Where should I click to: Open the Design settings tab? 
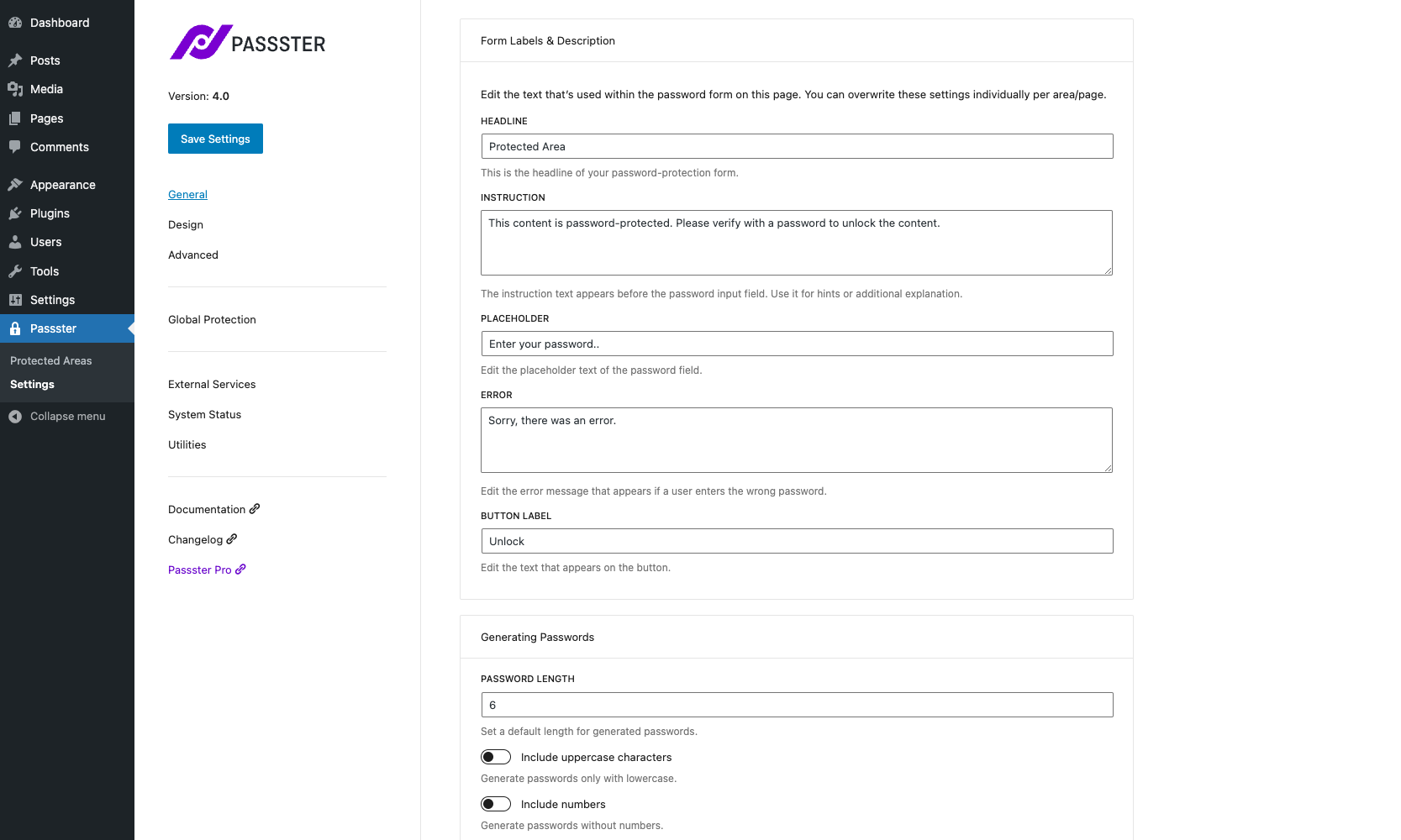tap(186, 224)
